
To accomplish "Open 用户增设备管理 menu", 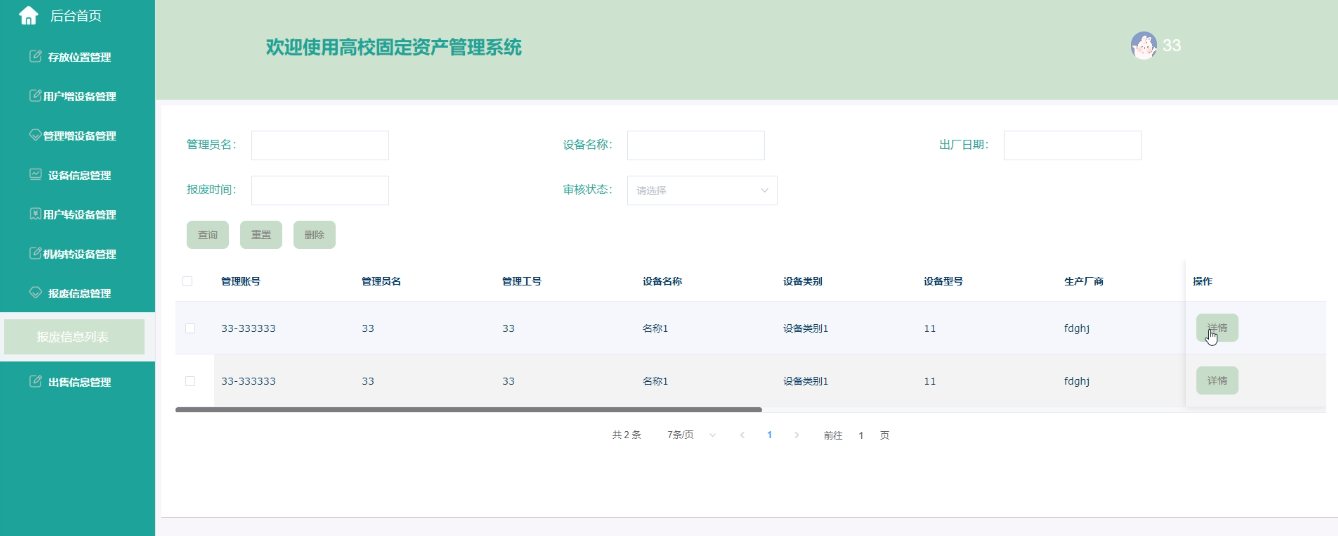I will (77, 96).
